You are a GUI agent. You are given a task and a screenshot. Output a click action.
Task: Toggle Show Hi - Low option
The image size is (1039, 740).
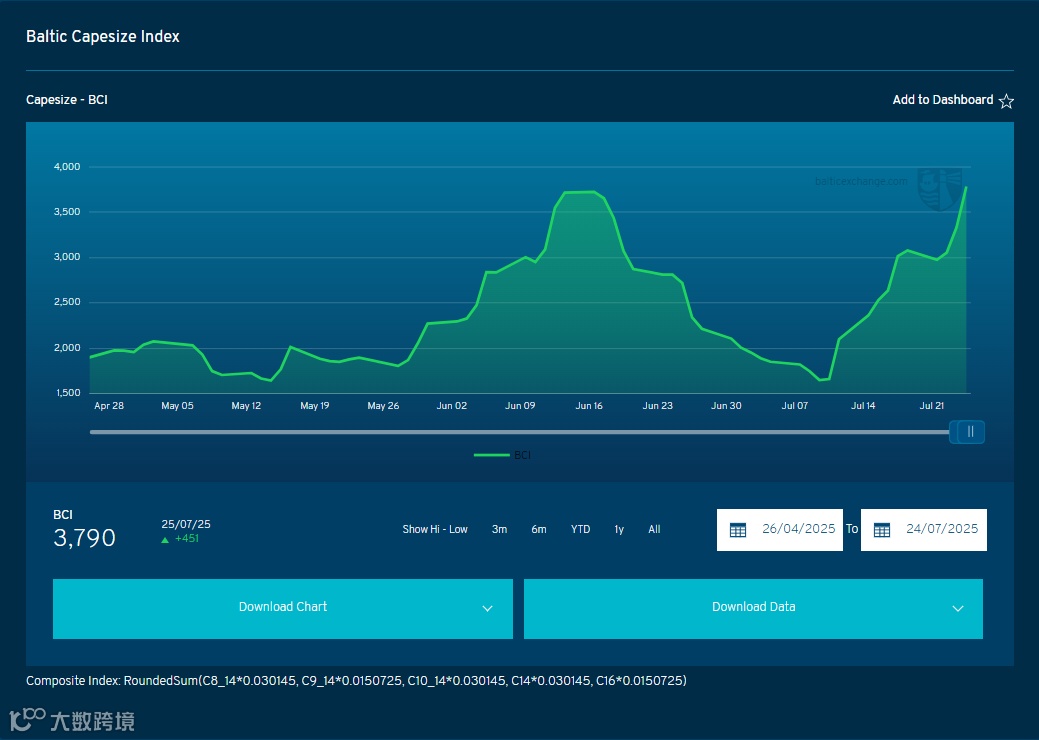pyautogui.click(x=435, y=529)
